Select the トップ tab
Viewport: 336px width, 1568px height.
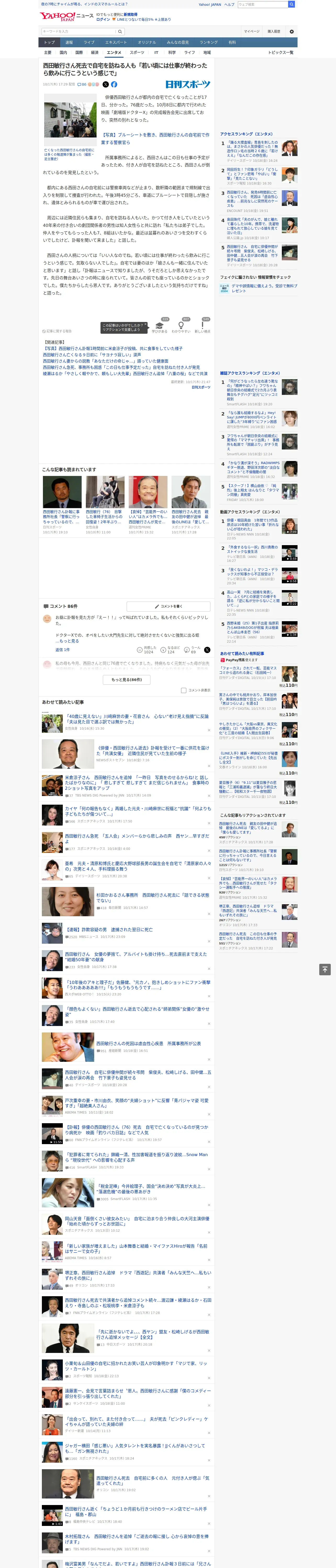(x=49, y=43)
